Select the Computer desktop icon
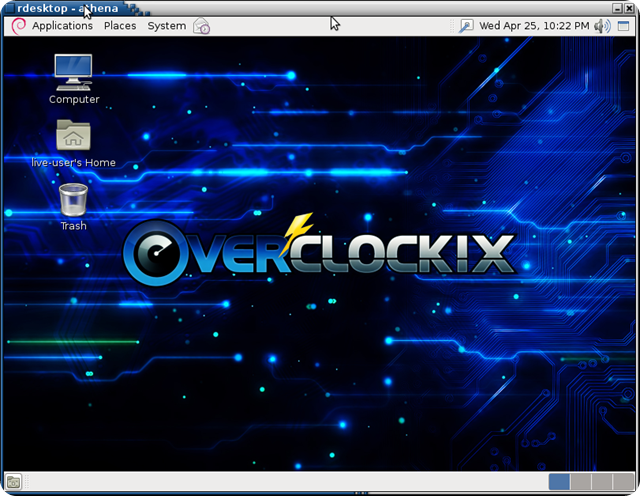 73,72
